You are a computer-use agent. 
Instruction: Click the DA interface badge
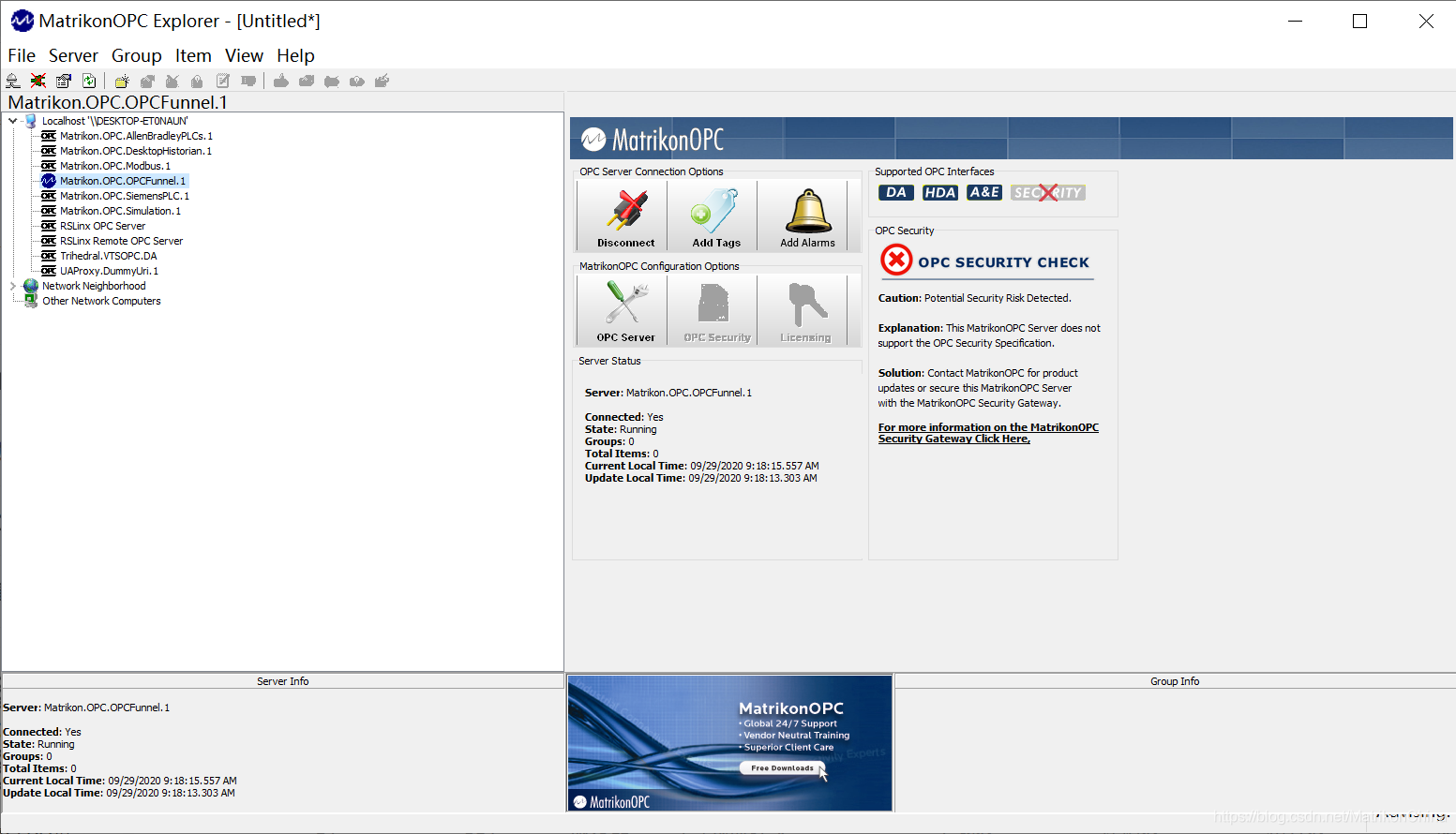[x=896, y=192]
